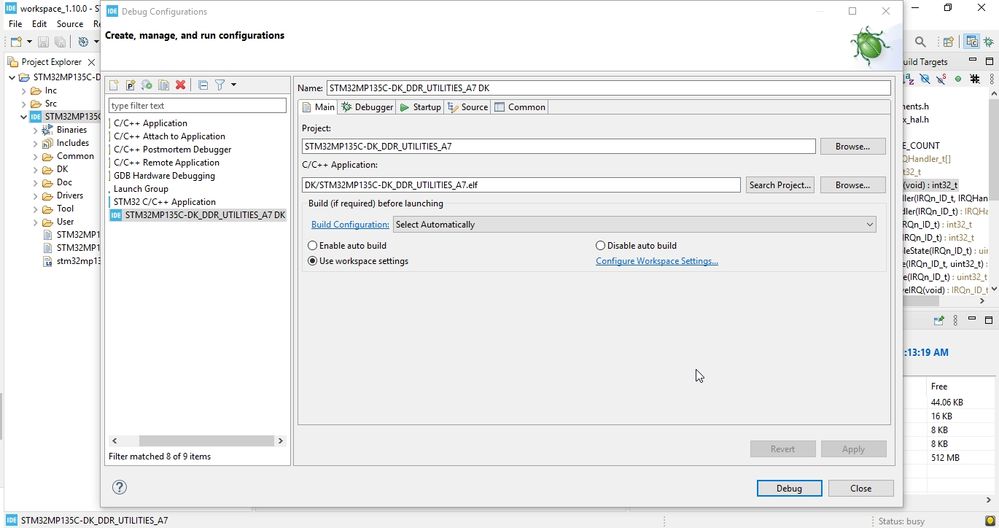The height and width of the screenshot is (528, 999).
Task: Collapse all launch configuration tree items
Action: (x=202, y=85)
